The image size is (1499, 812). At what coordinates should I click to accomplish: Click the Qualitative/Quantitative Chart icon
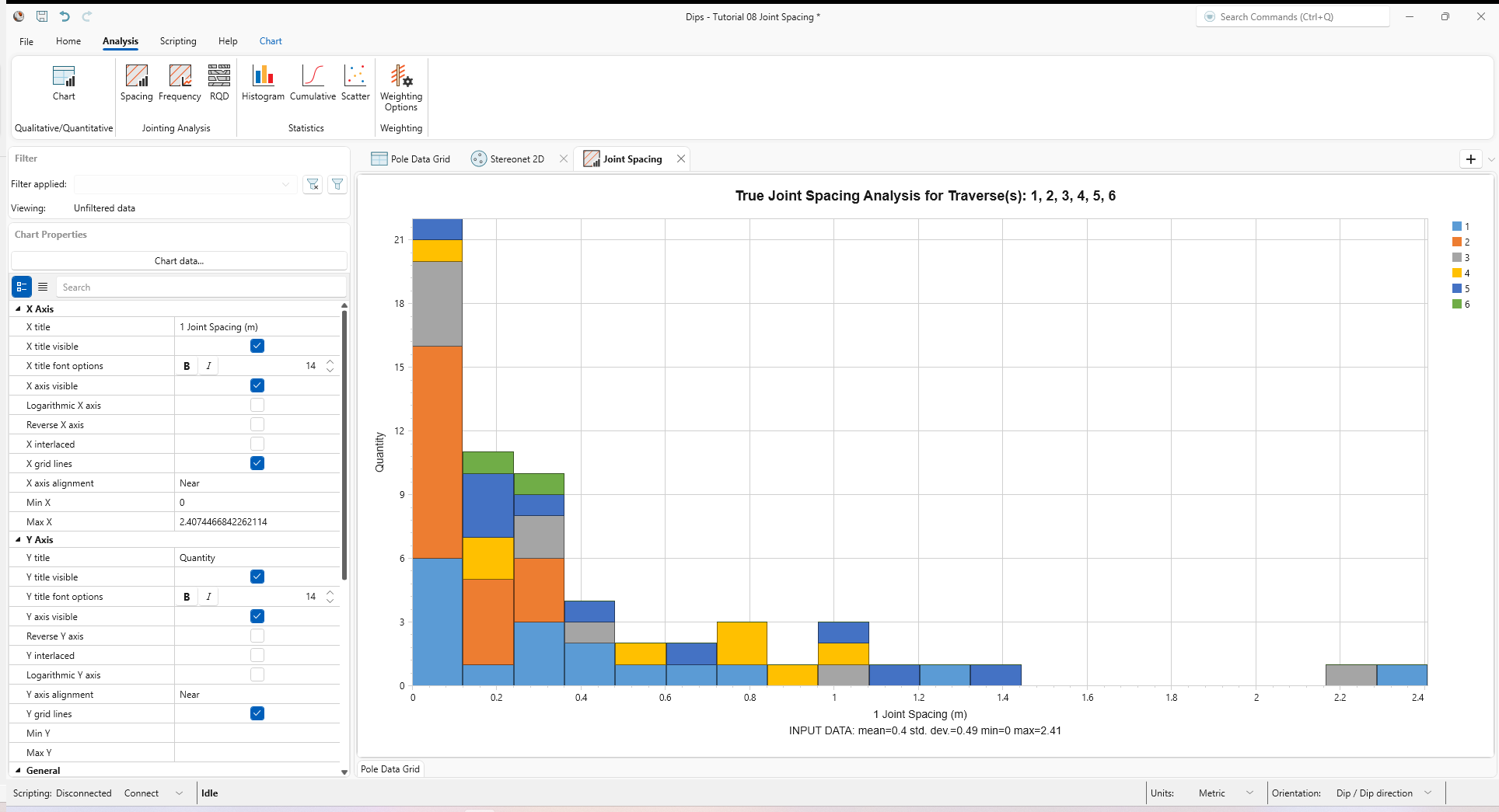point(64,82)
